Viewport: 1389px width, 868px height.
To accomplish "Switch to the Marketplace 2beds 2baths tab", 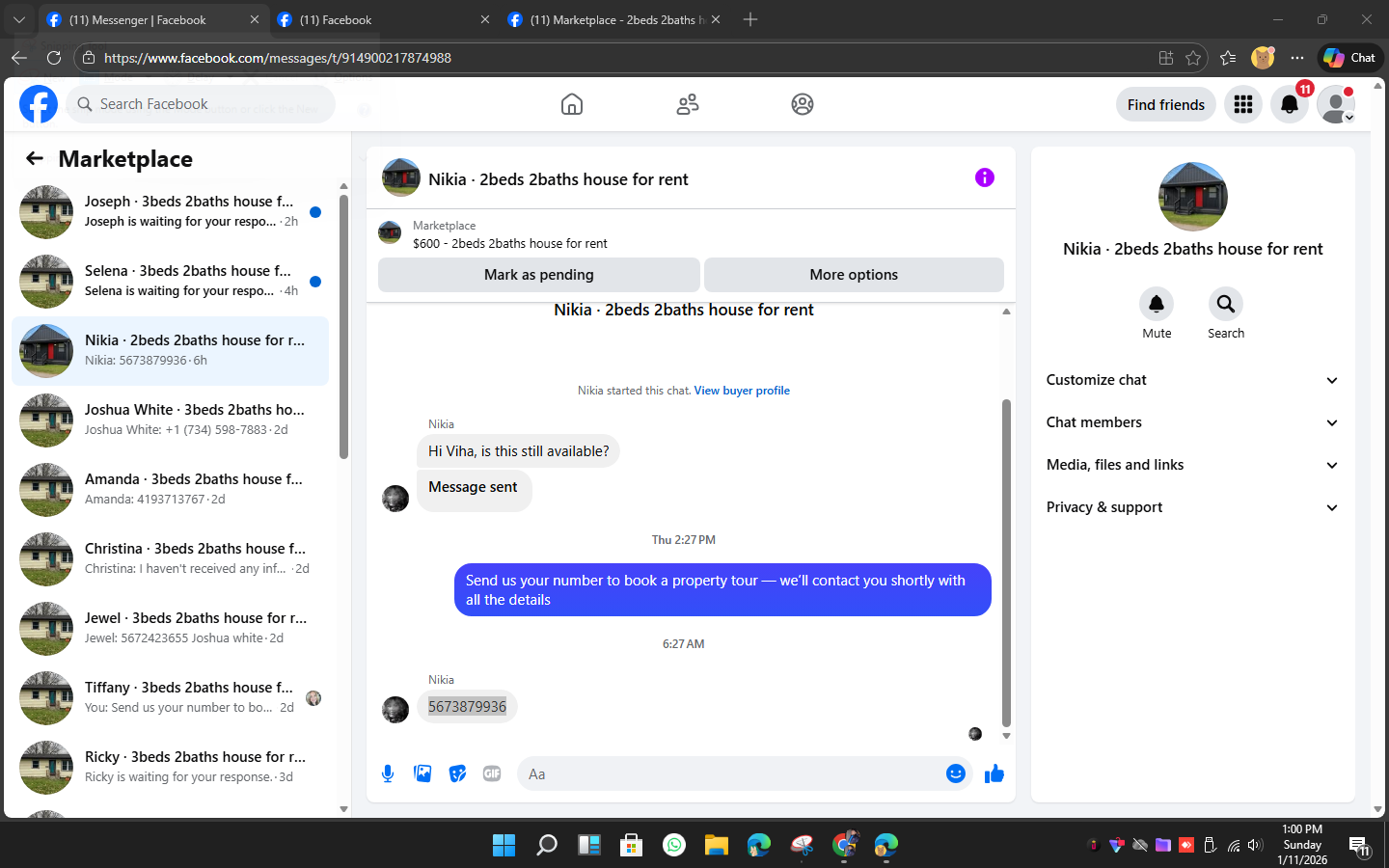I will 614,19.
